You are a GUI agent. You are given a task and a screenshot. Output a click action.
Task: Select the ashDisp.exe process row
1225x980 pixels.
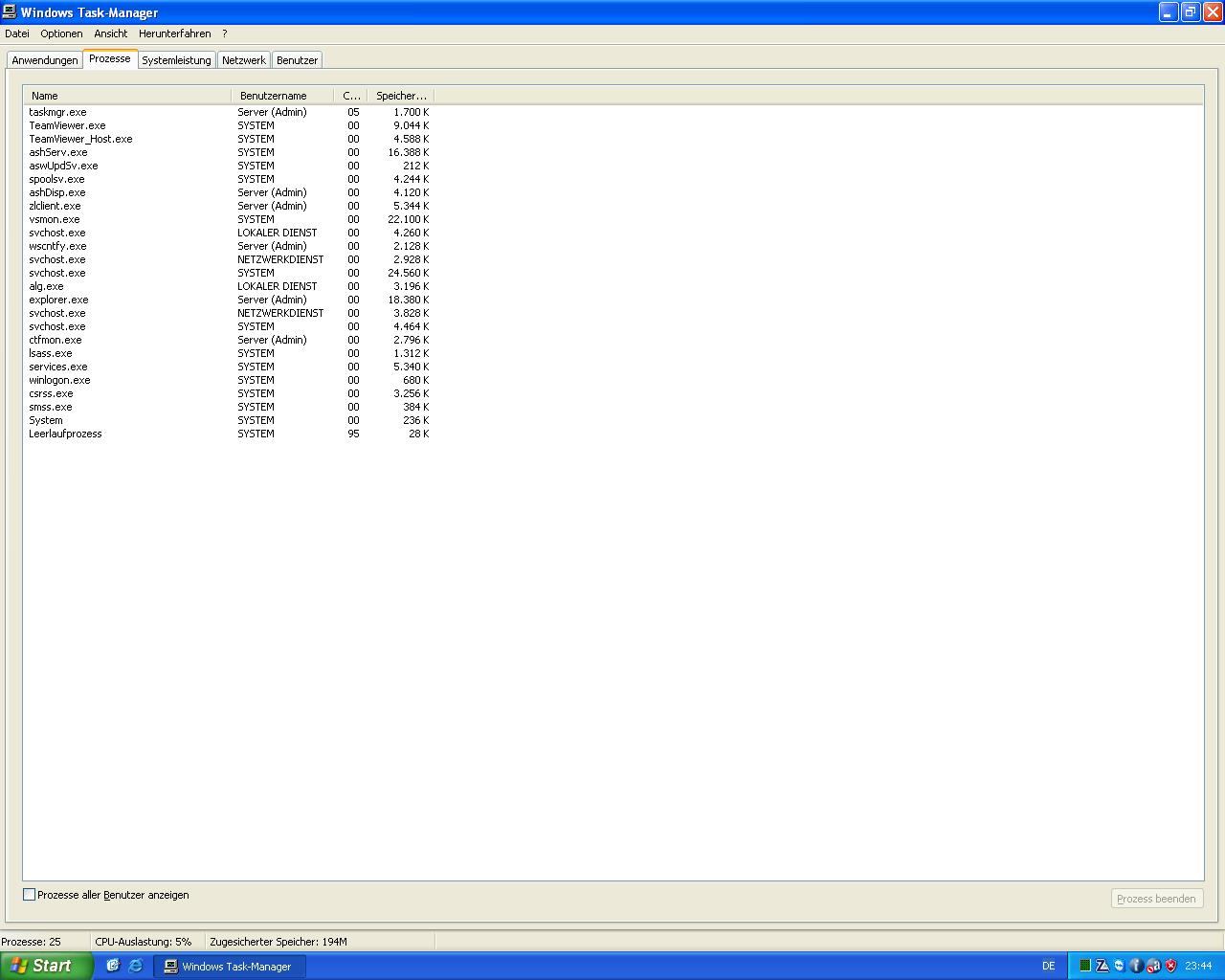[230, 192]
